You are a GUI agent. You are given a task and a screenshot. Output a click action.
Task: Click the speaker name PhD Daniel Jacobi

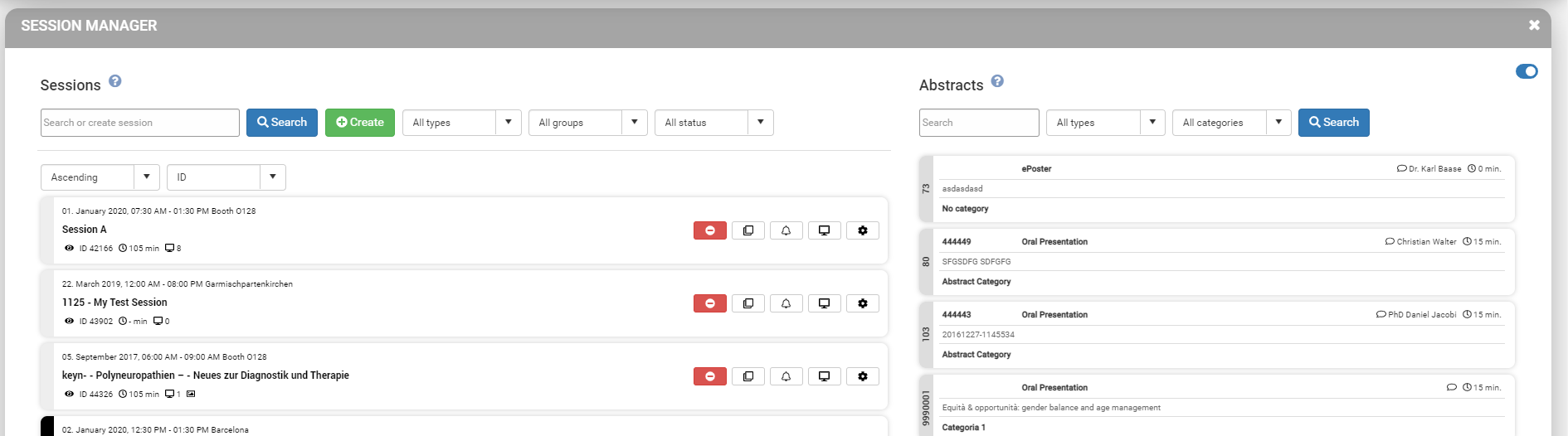click(x=1422, y=315)
